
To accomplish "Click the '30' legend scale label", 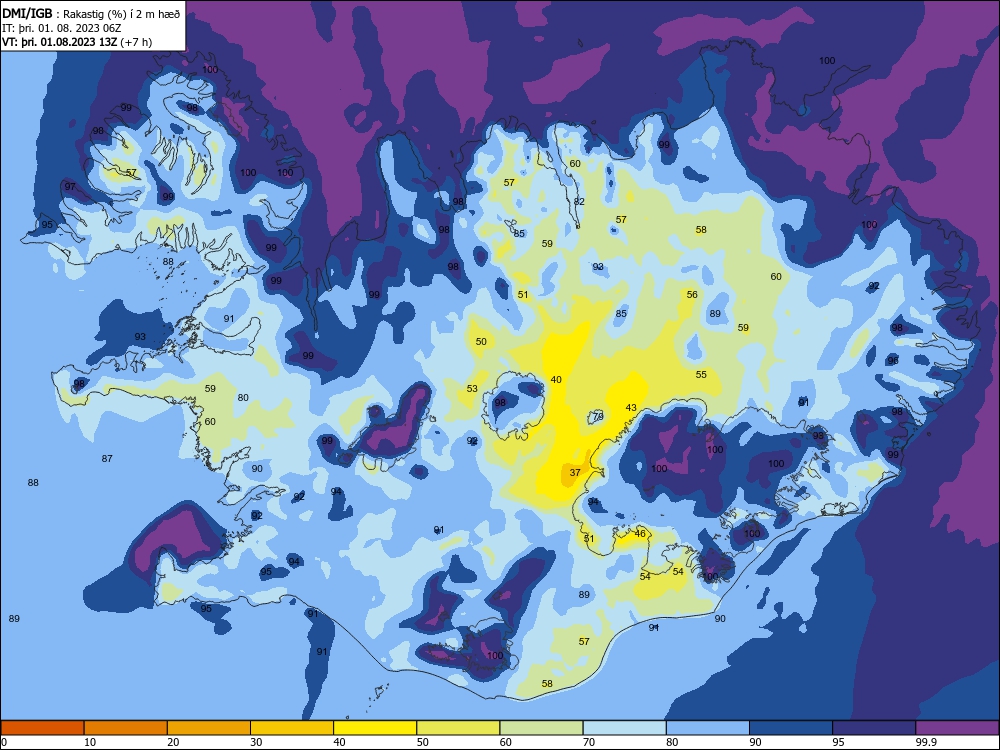I will point(256,742).
